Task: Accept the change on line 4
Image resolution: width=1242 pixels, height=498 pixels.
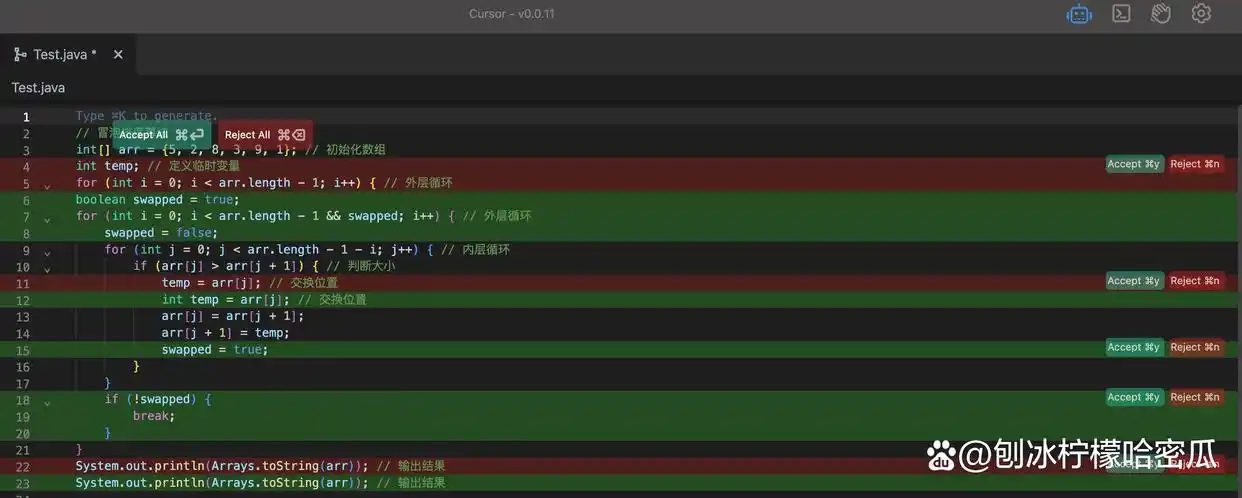Action: (1134, 164)
